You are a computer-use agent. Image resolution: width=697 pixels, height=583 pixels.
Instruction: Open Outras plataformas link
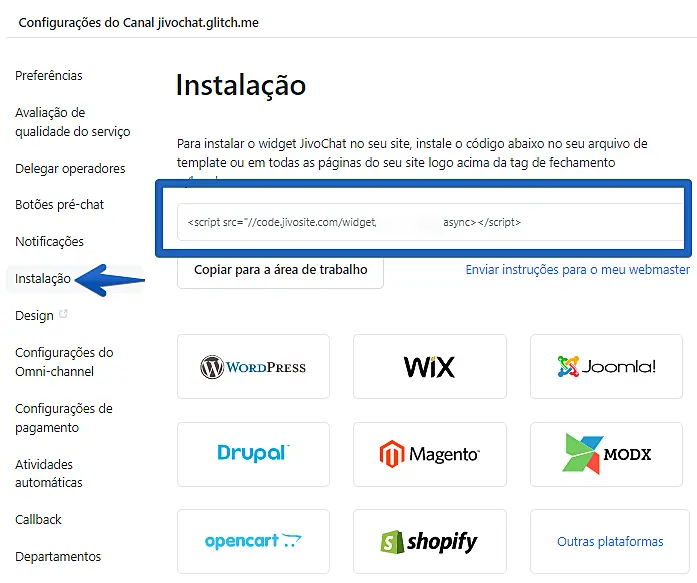click(x=610, y=541)
